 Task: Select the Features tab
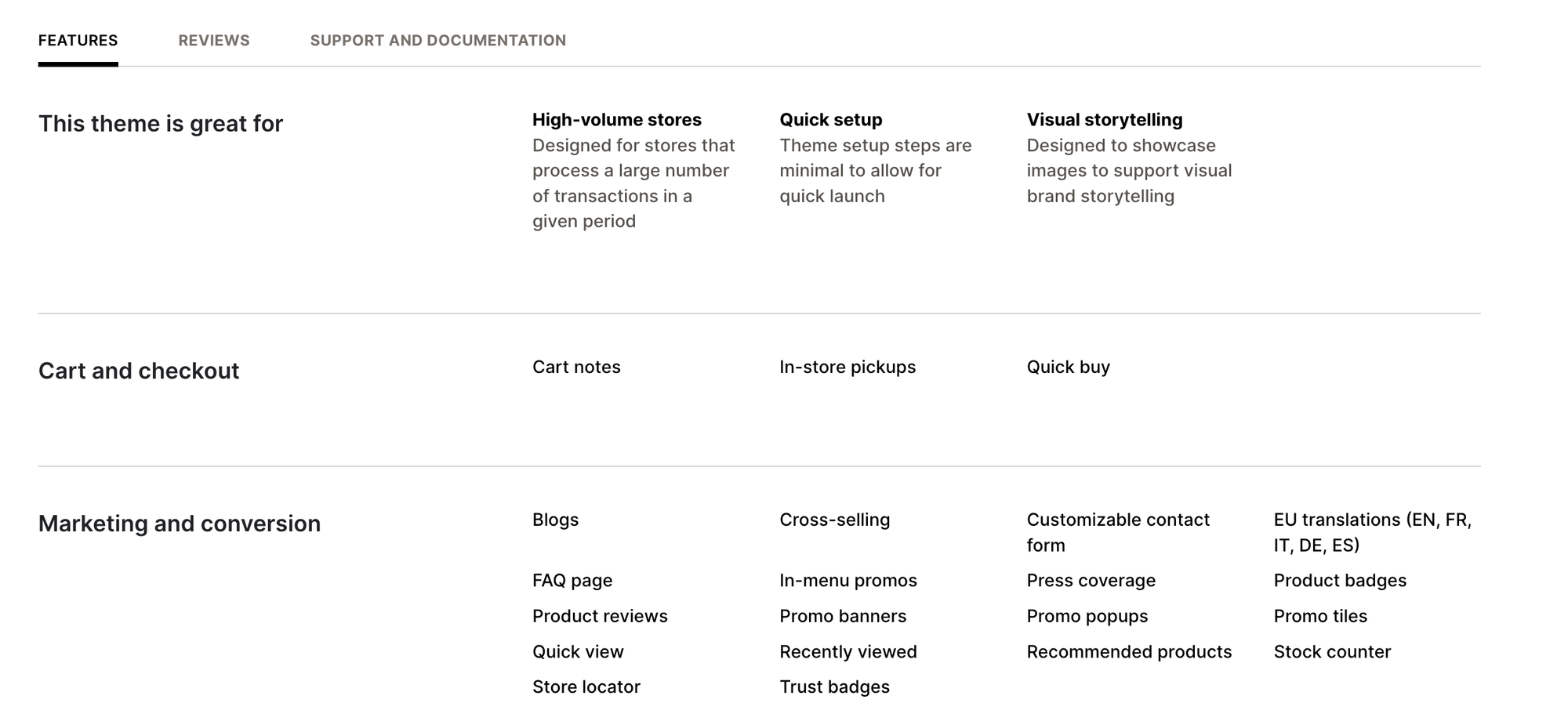(78, 40)
